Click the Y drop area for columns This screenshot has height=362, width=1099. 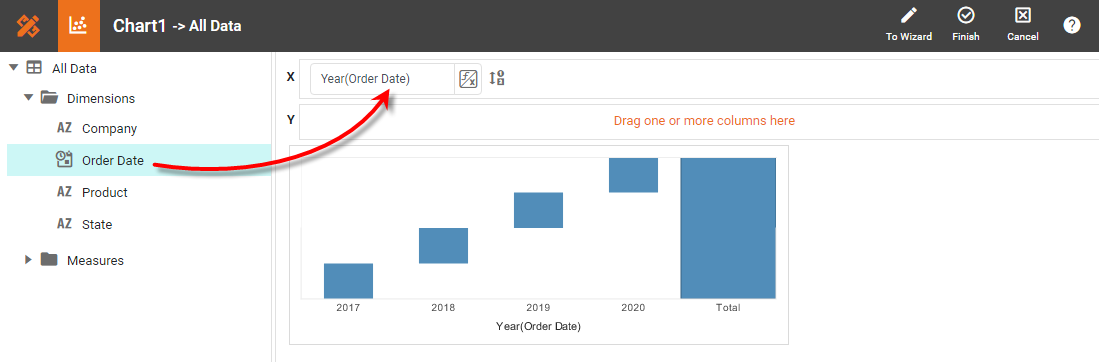704,121
